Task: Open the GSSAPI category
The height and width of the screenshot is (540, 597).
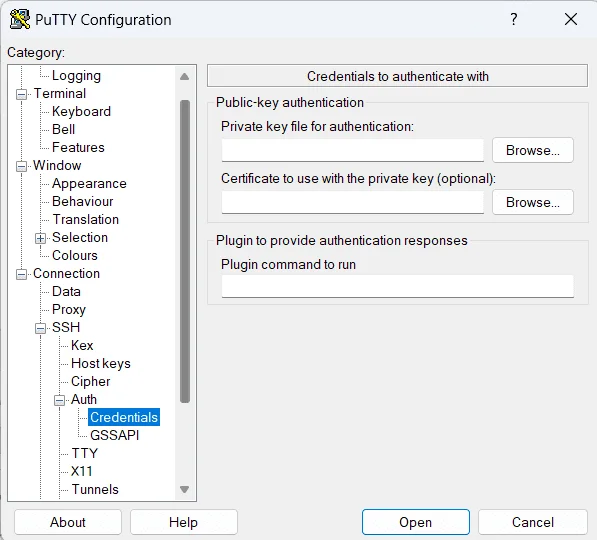Action: [114, 435]
